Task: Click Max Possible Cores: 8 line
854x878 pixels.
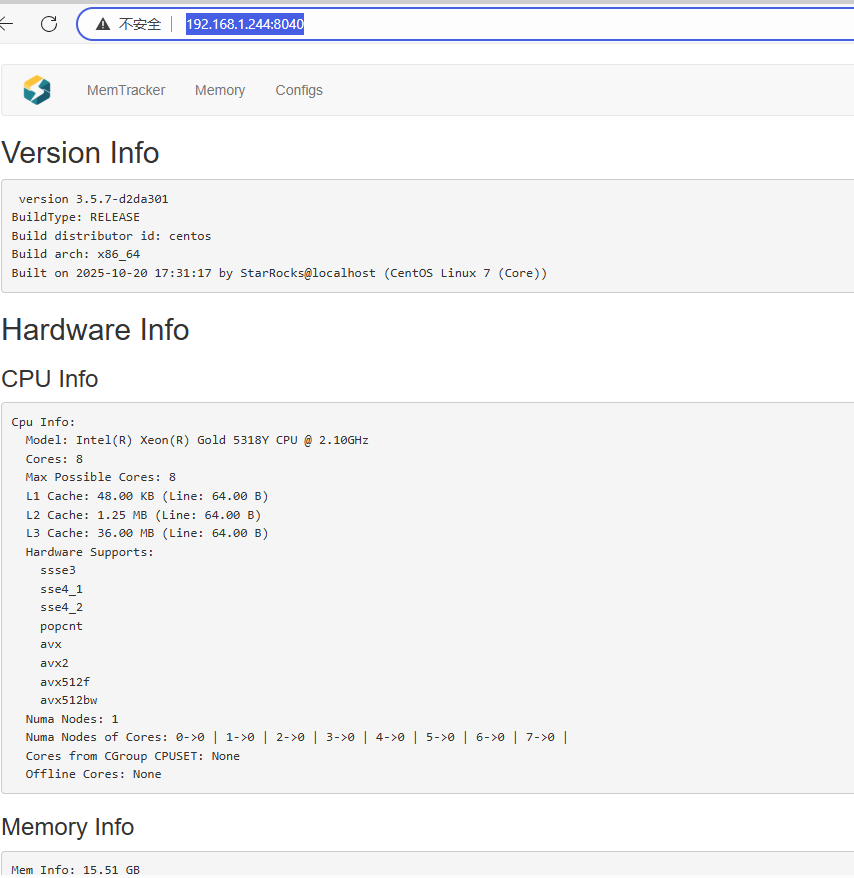Action: [x=101, y=477]
